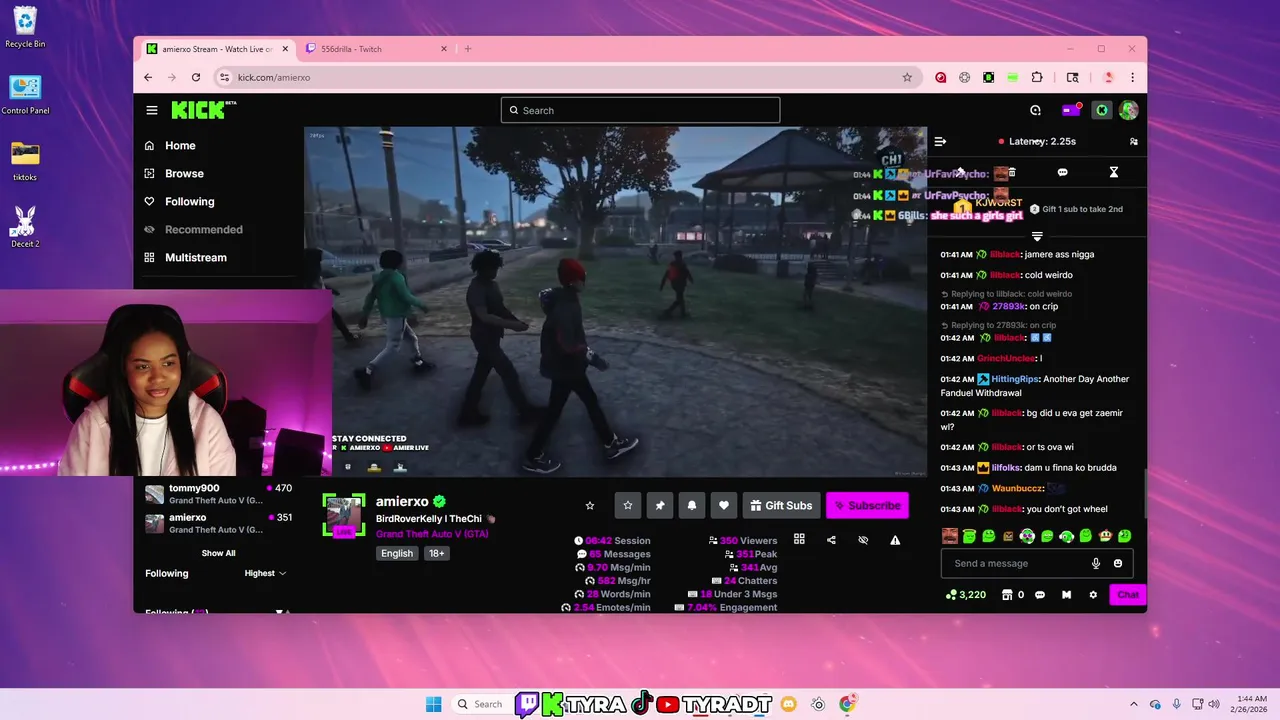Bookmark this page with star icon
Image resolution: width=1280 pixels, height=720 pixels.
click(907, 77)
